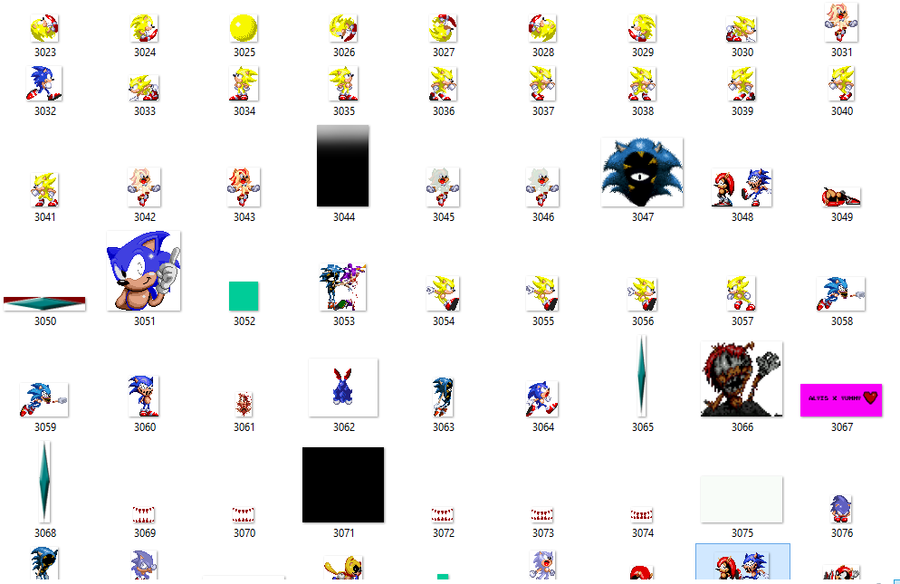Screen dimensions: 900x584
Task: Click Super Sonic running sprite 3054
Action: [443, 293]
